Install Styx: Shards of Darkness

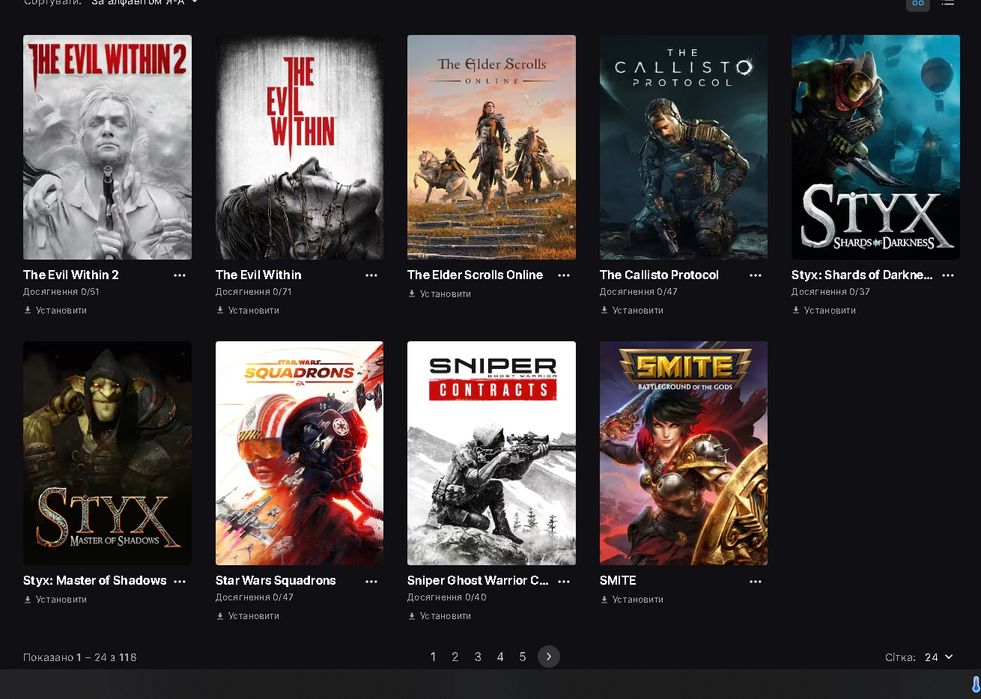(x=823, y=310)
